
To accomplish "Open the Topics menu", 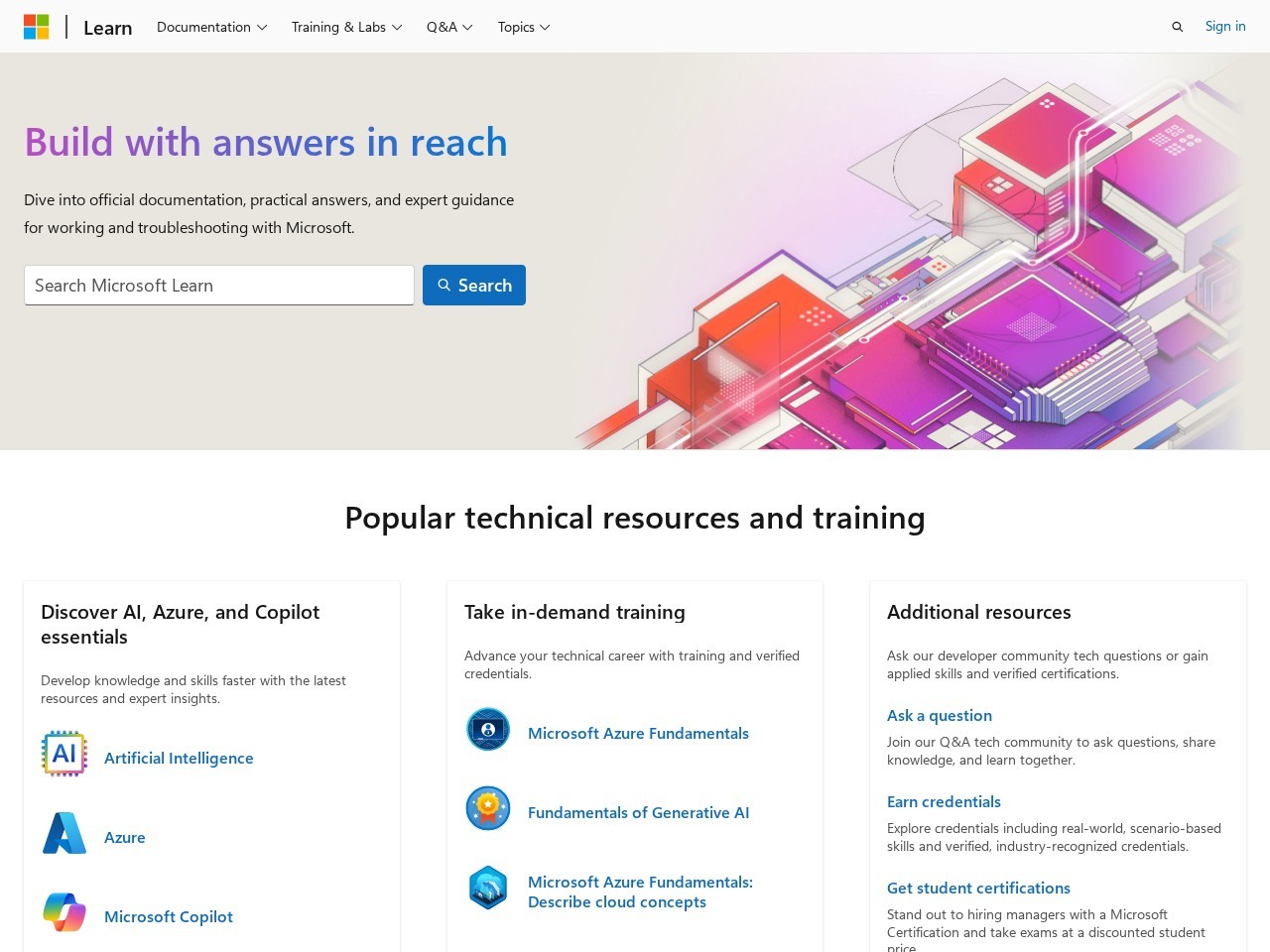I will [524, 27].
